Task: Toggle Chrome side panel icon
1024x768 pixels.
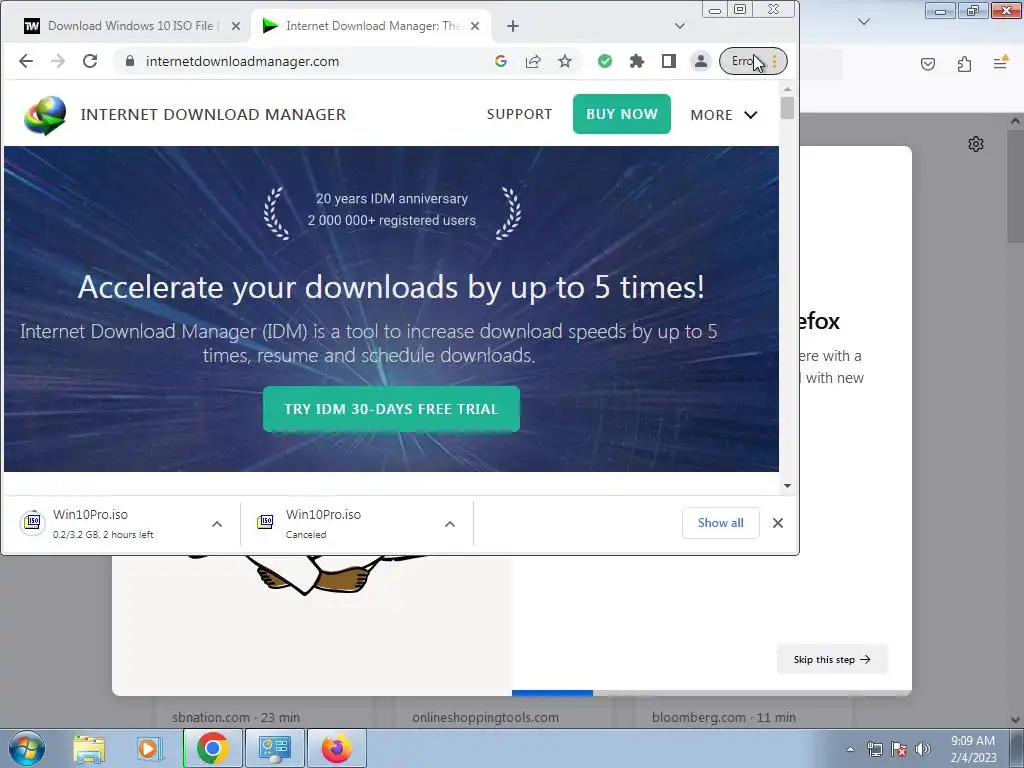Action: click(x=669, y=61)
